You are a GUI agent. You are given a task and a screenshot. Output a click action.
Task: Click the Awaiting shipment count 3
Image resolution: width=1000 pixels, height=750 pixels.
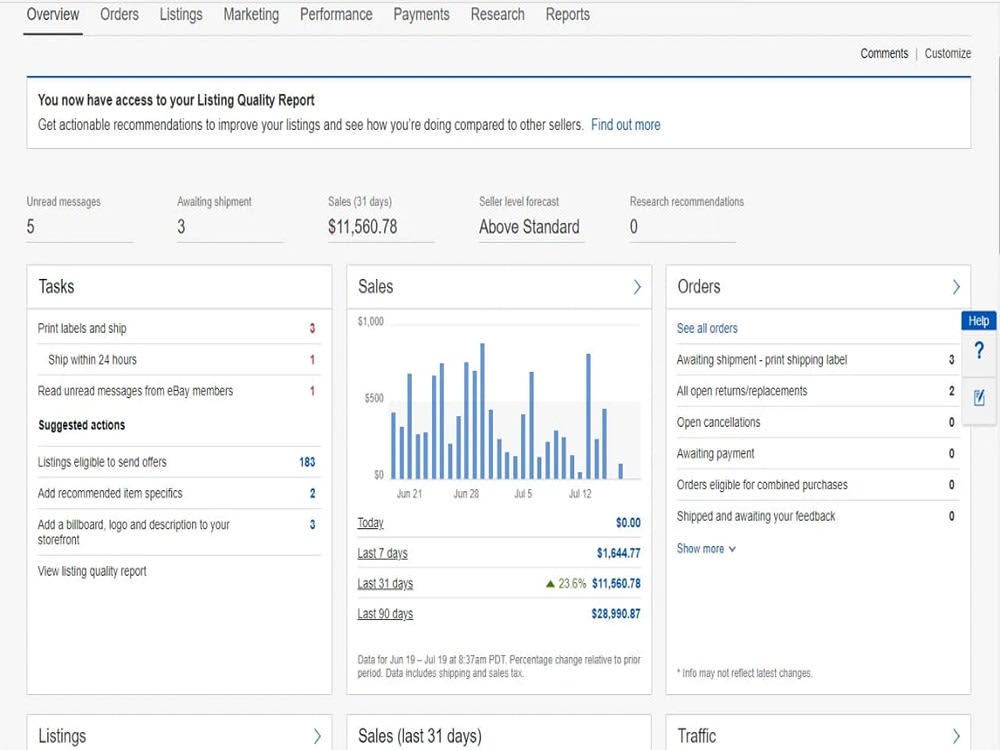(181, 227)
